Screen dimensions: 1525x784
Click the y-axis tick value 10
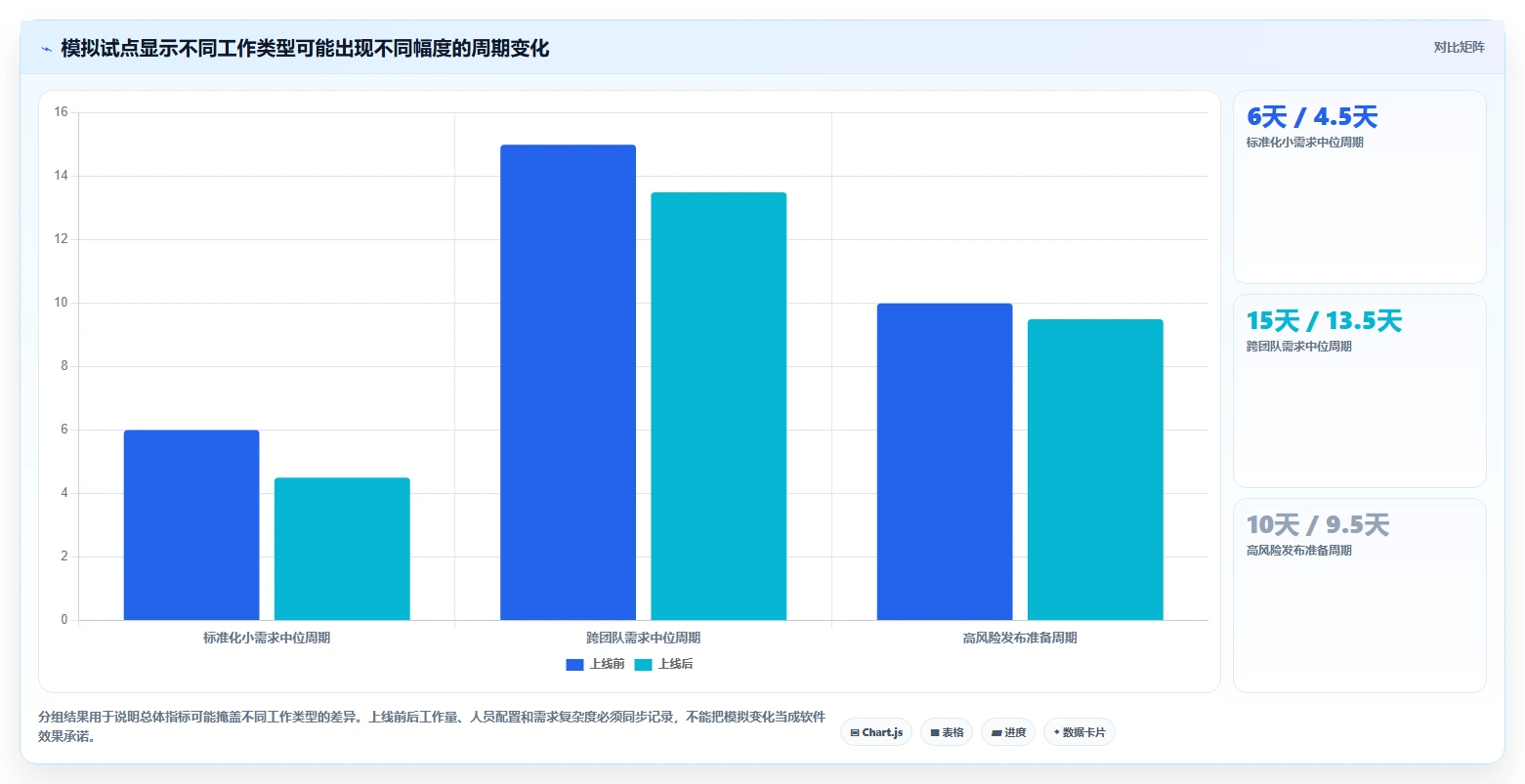click(62, 303)
